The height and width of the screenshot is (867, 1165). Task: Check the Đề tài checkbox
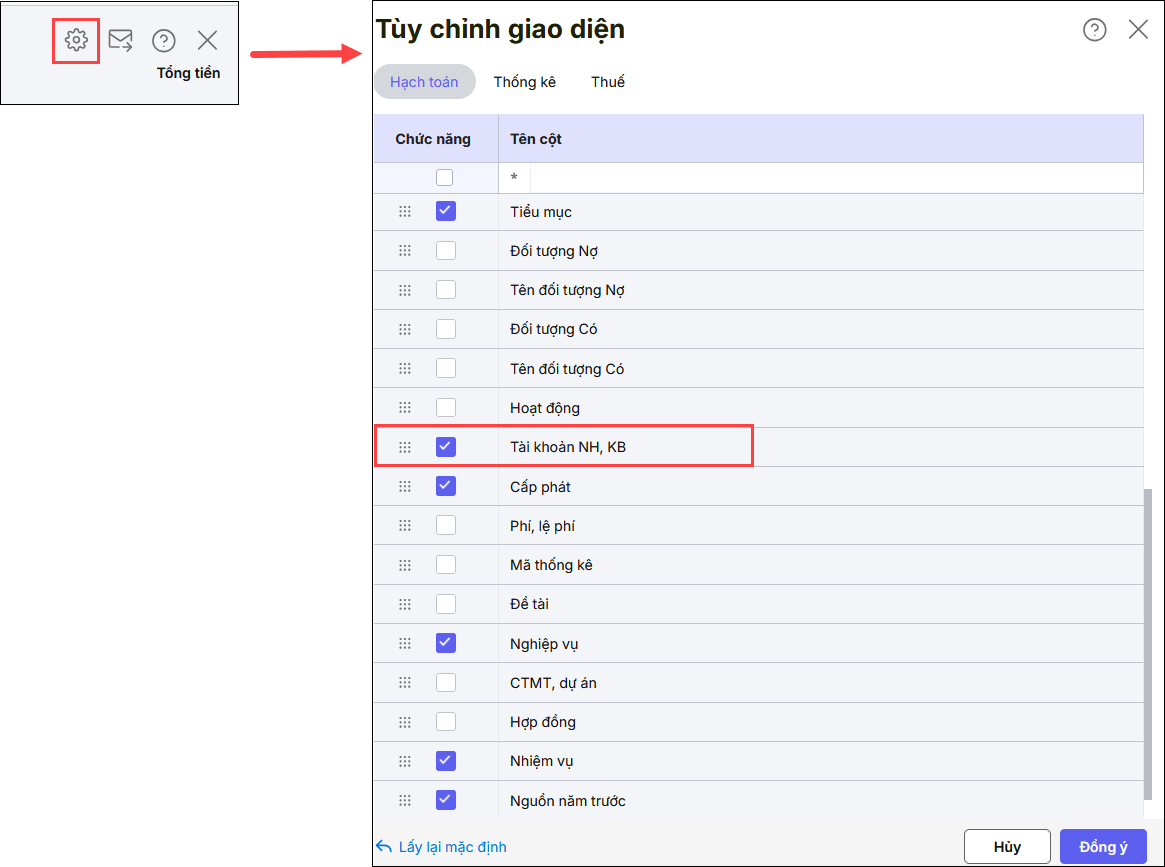tap(446, 604)
